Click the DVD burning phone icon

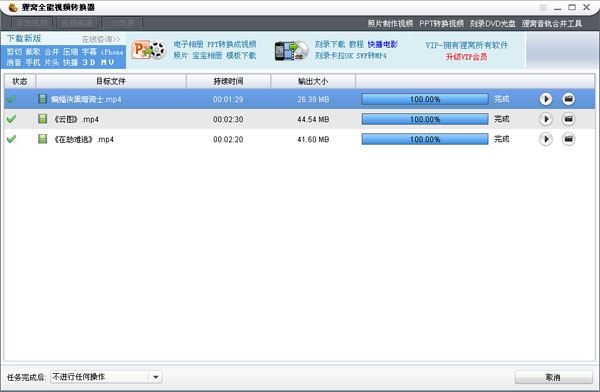[x=292, y=51]
